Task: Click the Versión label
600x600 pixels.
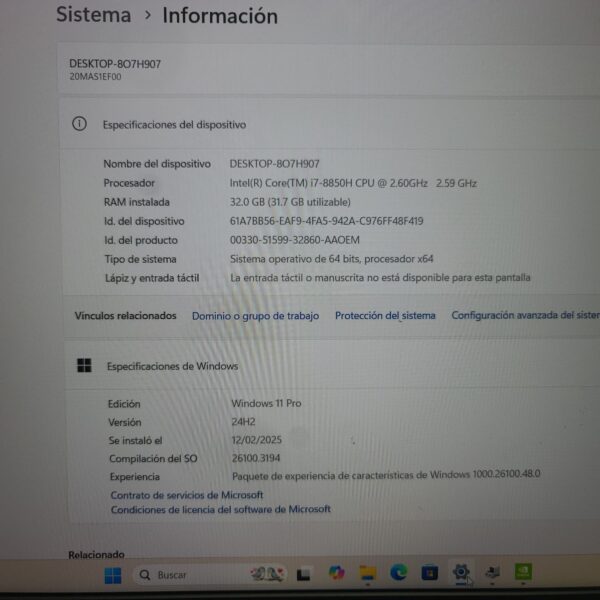Action: (x=125, y=422)
